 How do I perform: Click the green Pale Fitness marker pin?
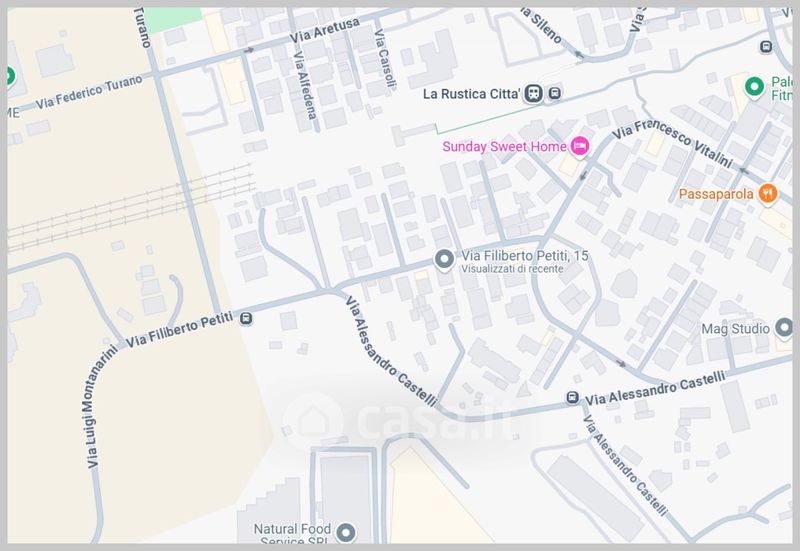point(754,87)
